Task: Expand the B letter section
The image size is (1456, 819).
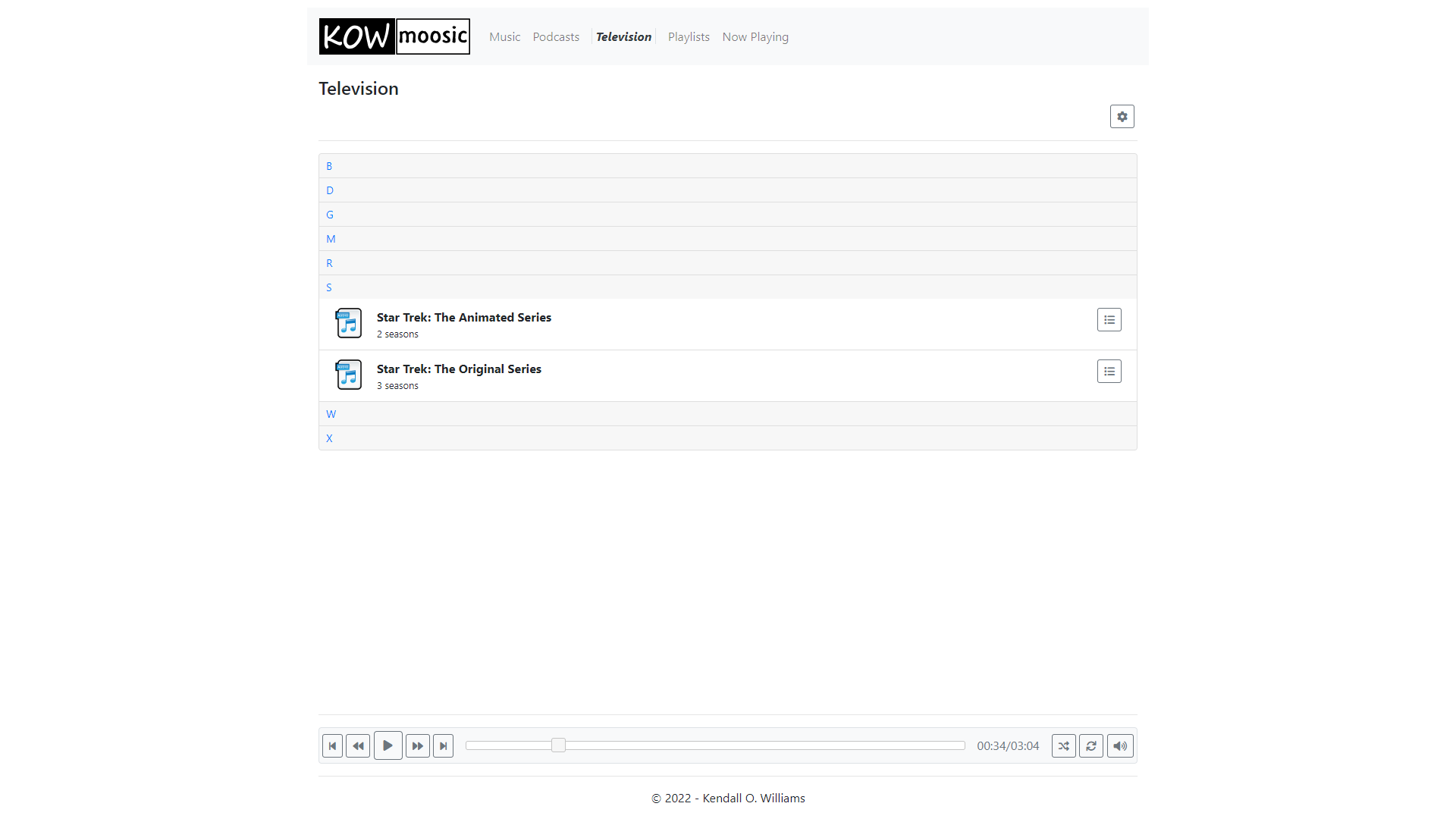Action: click(329, 166)
